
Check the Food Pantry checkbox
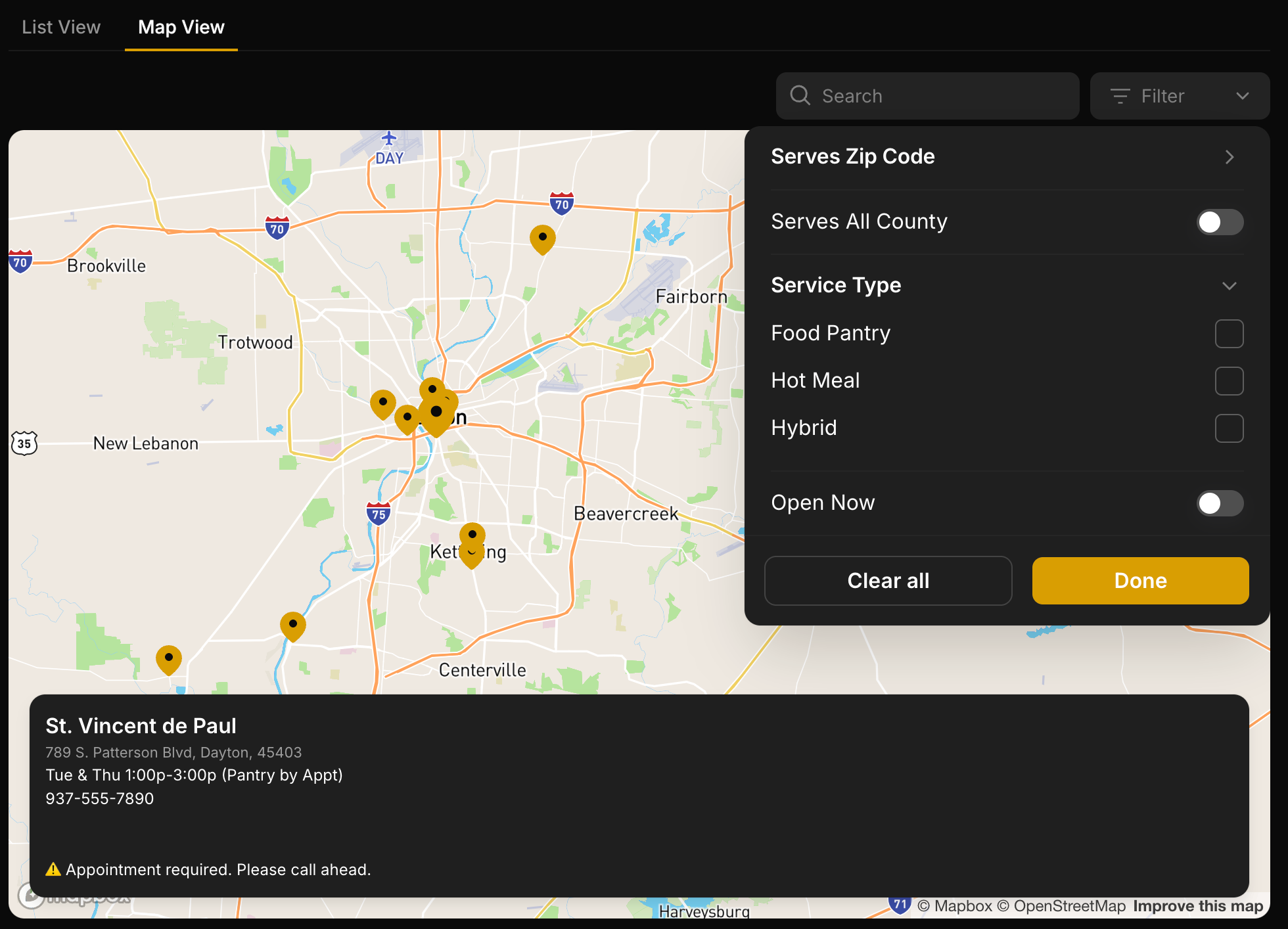[x=1228, y=334]
